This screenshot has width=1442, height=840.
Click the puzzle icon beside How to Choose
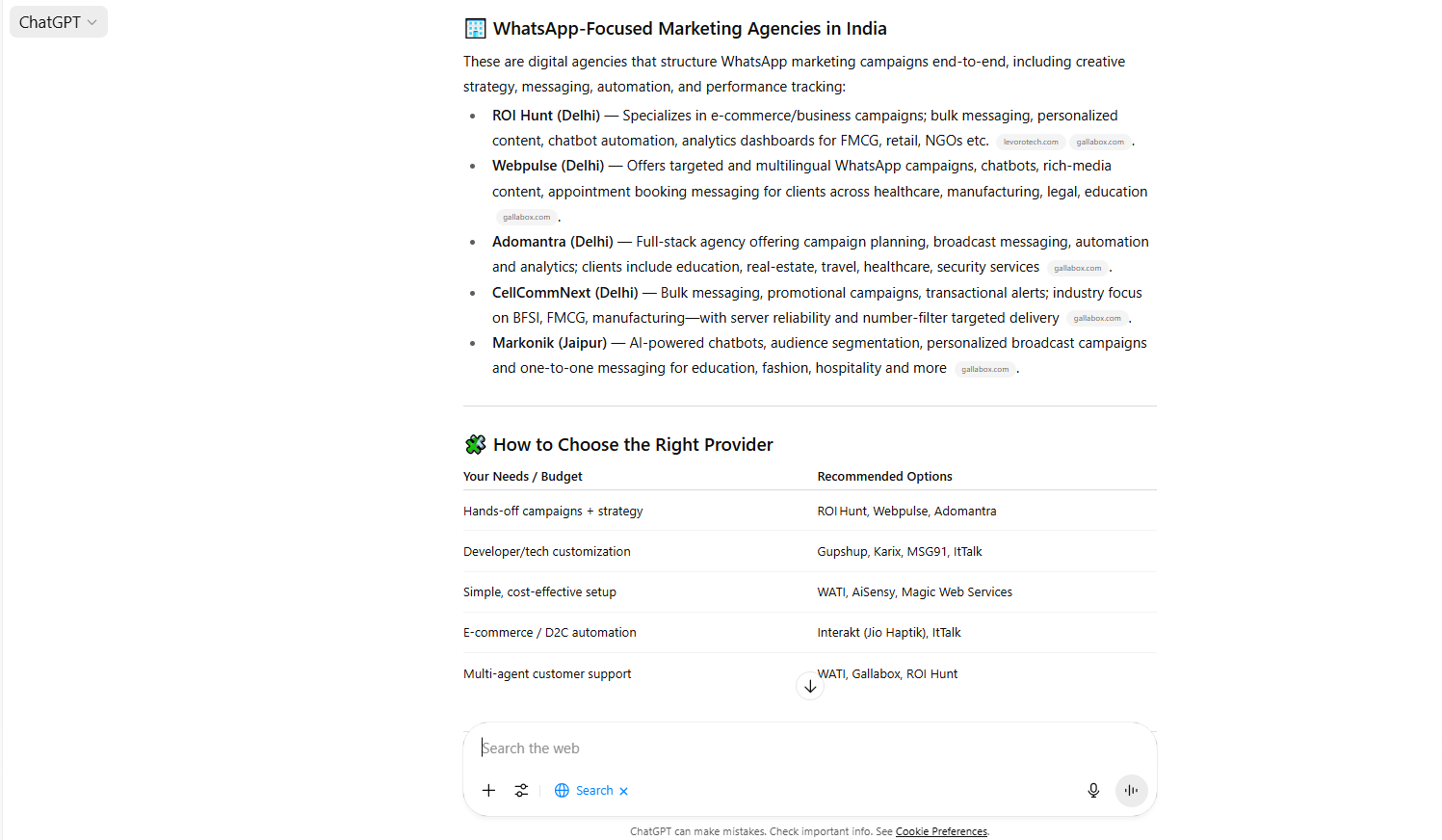click(x=475, y=444)
